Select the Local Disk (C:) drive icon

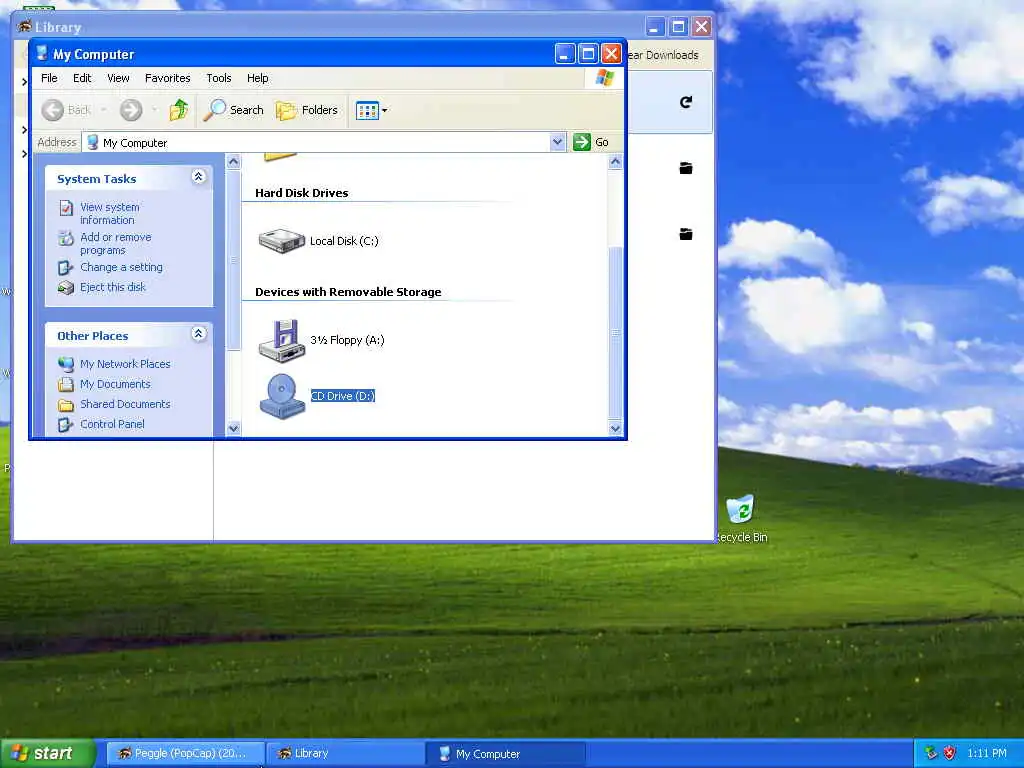point(281,240)
